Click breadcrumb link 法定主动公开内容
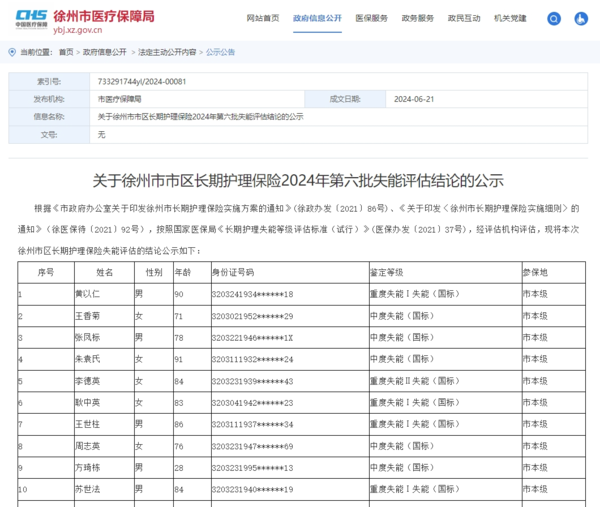Viewport: 600px width, 507px height. (x=167, y=52)
